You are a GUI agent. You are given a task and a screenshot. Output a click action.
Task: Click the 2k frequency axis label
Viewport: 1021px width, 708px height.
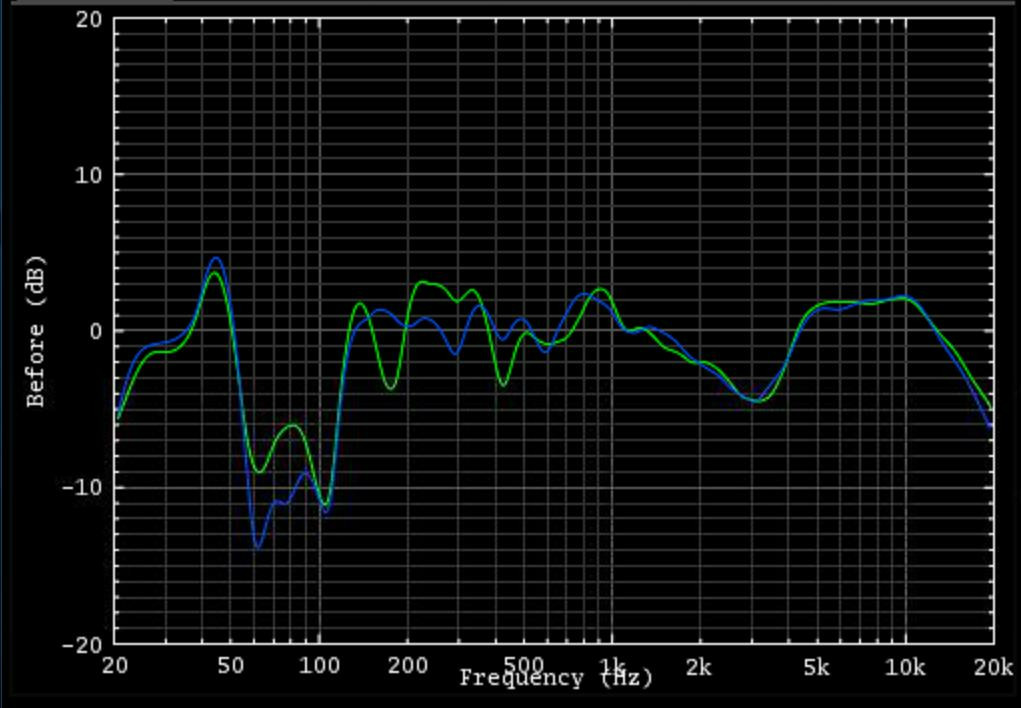pyautogui.click(x=699, y=667)
